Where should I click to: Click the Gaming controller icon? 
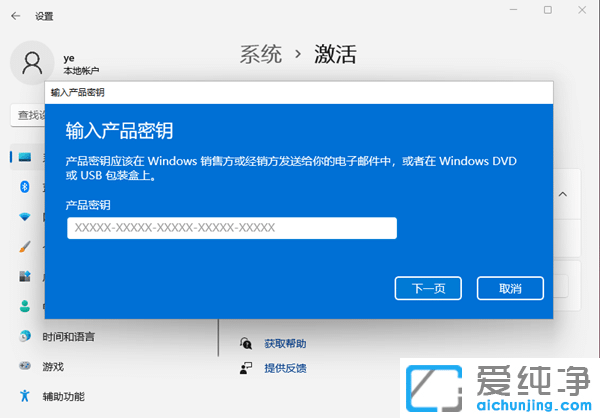point(25,366)
